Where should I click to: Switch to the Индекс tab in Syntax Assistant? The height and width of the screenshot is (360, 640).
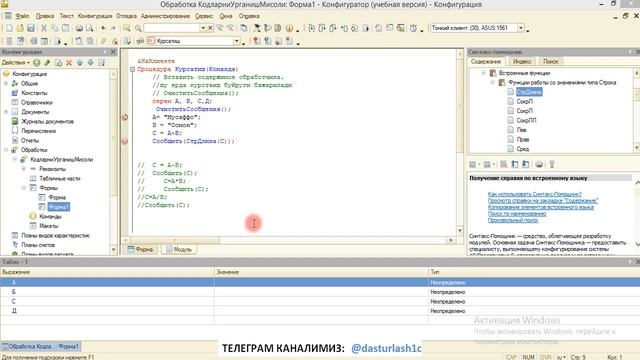[522, 62]
